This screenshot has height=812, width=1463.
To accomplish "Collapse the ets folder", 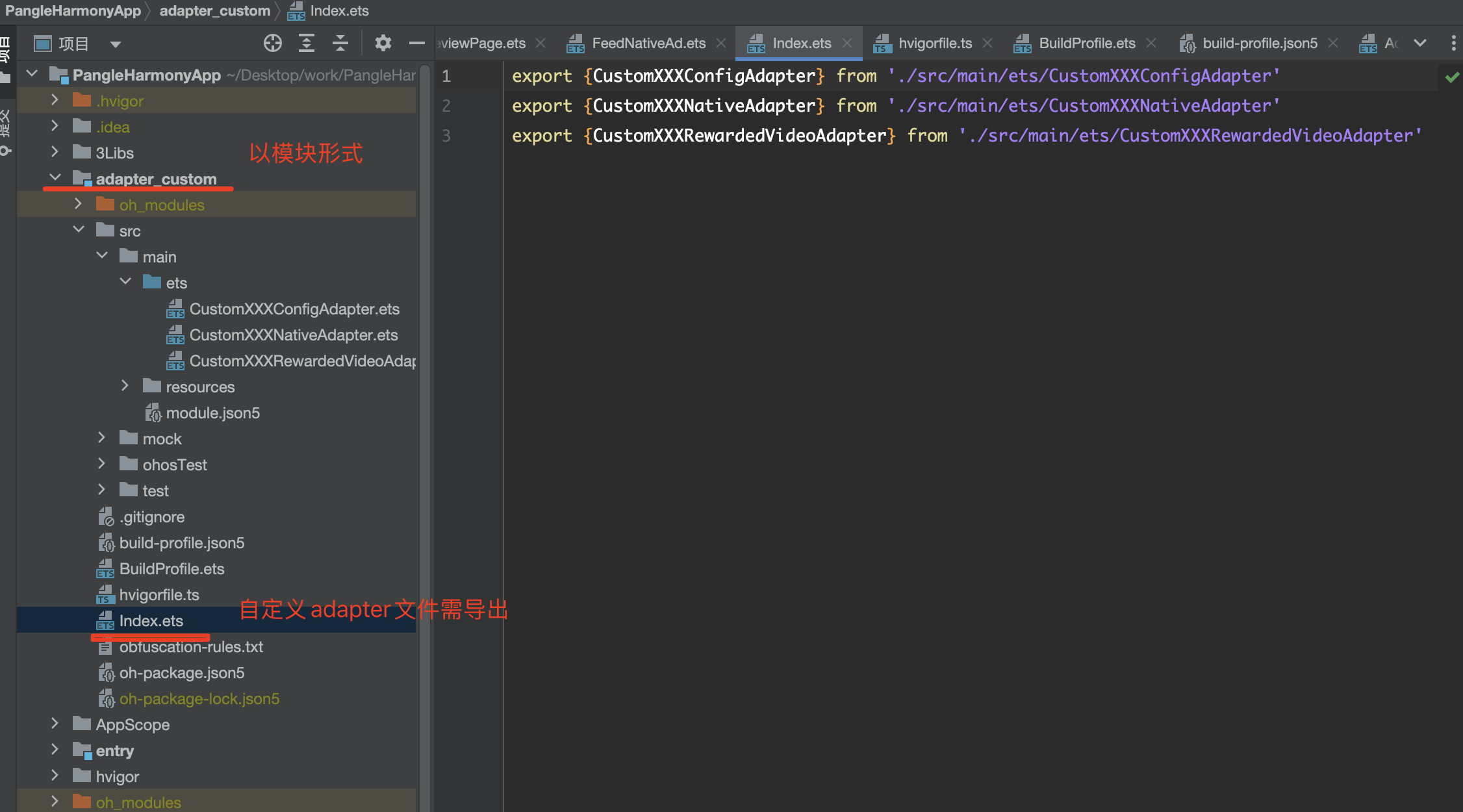I will [x=125, y=282].
